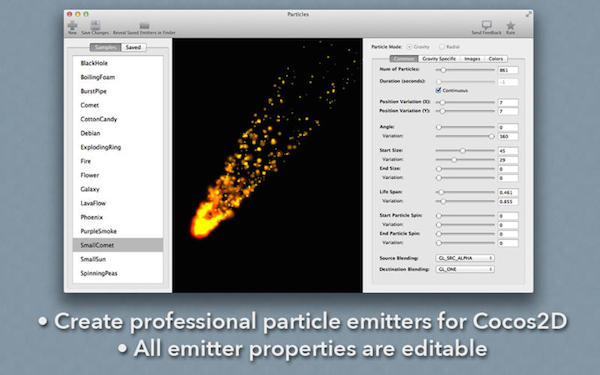Image resolution: width=600 pixels, height=375 pixels.
Task: Switch to the Samples tab
Action: pos(106,47)
